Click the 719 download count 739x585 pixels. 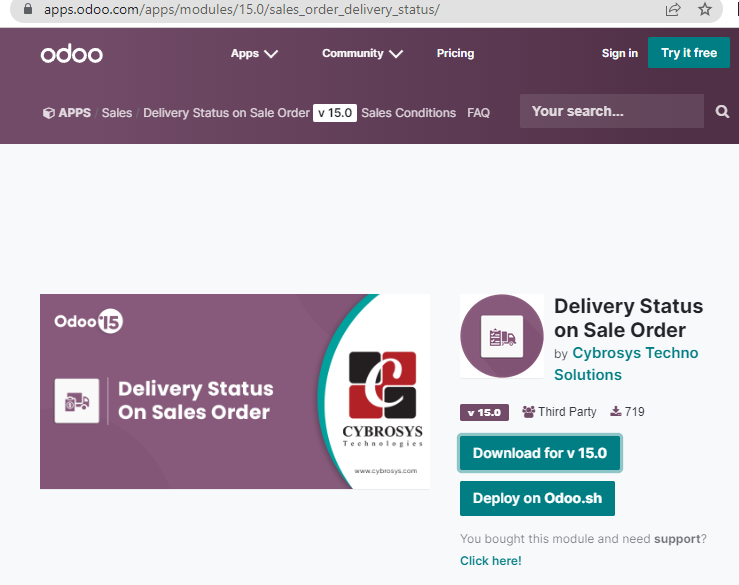[x=634, y=412]
